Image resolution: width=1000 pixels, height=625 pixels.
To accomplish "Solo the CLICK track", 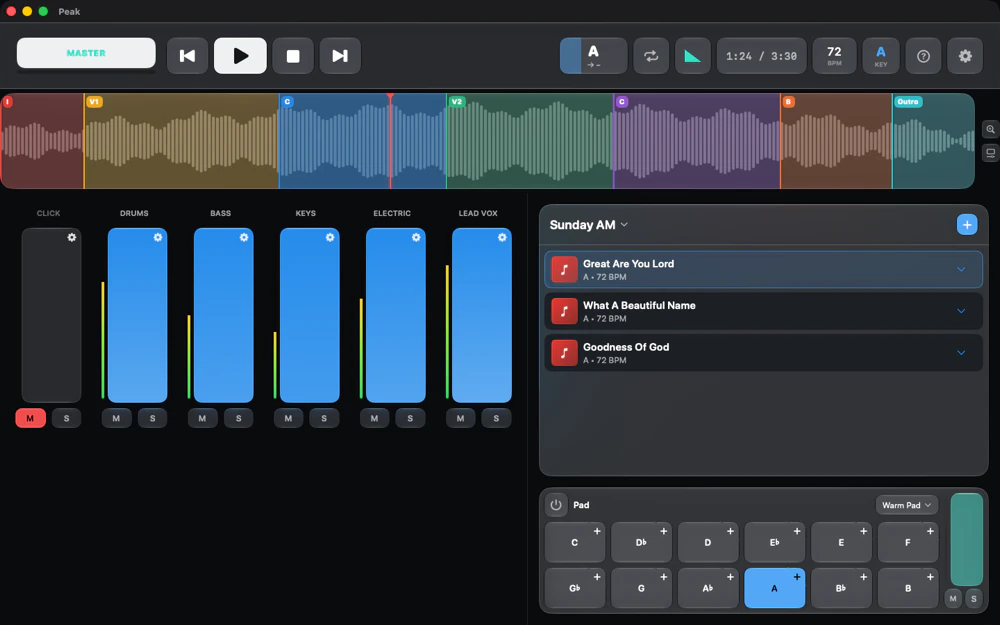I will [x=66, y=418].
